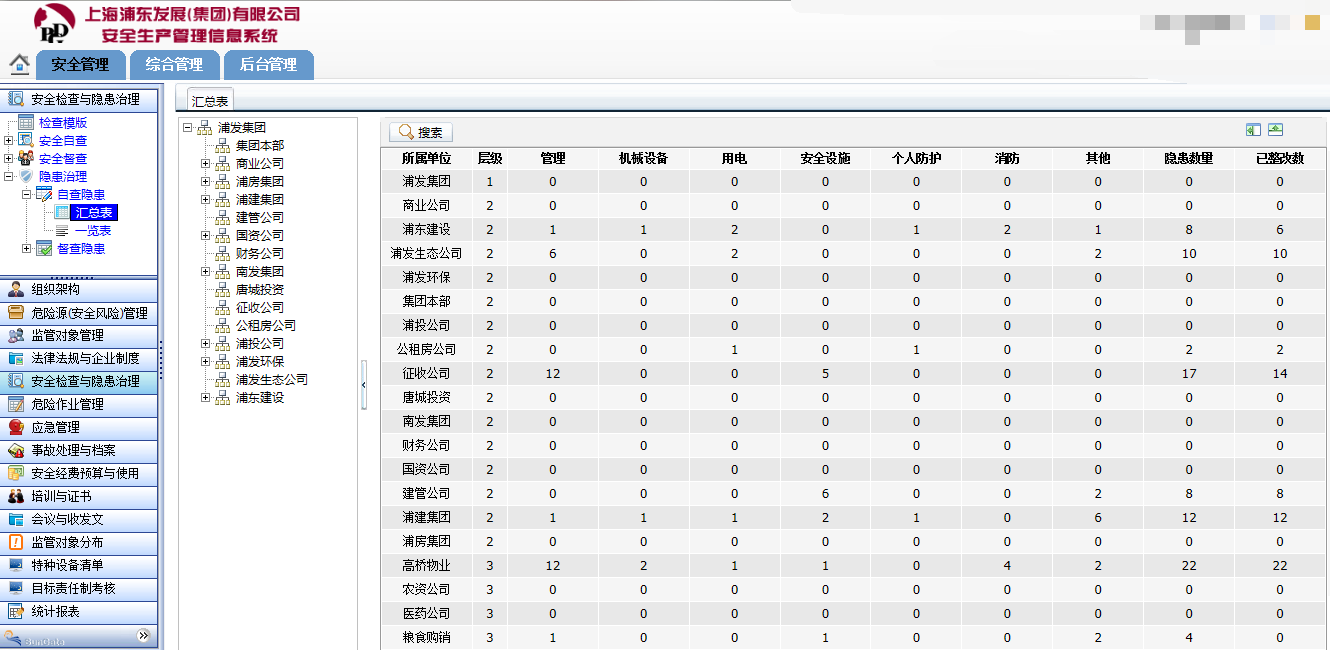Open 应急管理 via its red alarm icon
This screenshot has width=1330, height=650.
16,427
